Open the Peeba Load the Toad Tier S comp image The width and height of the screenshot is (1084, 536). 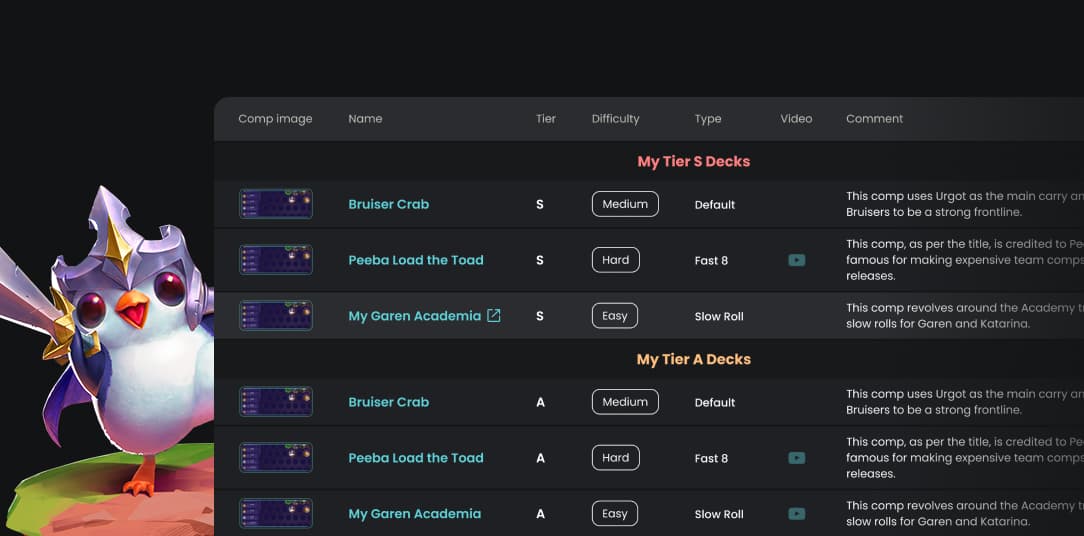(x=276, y=260)
